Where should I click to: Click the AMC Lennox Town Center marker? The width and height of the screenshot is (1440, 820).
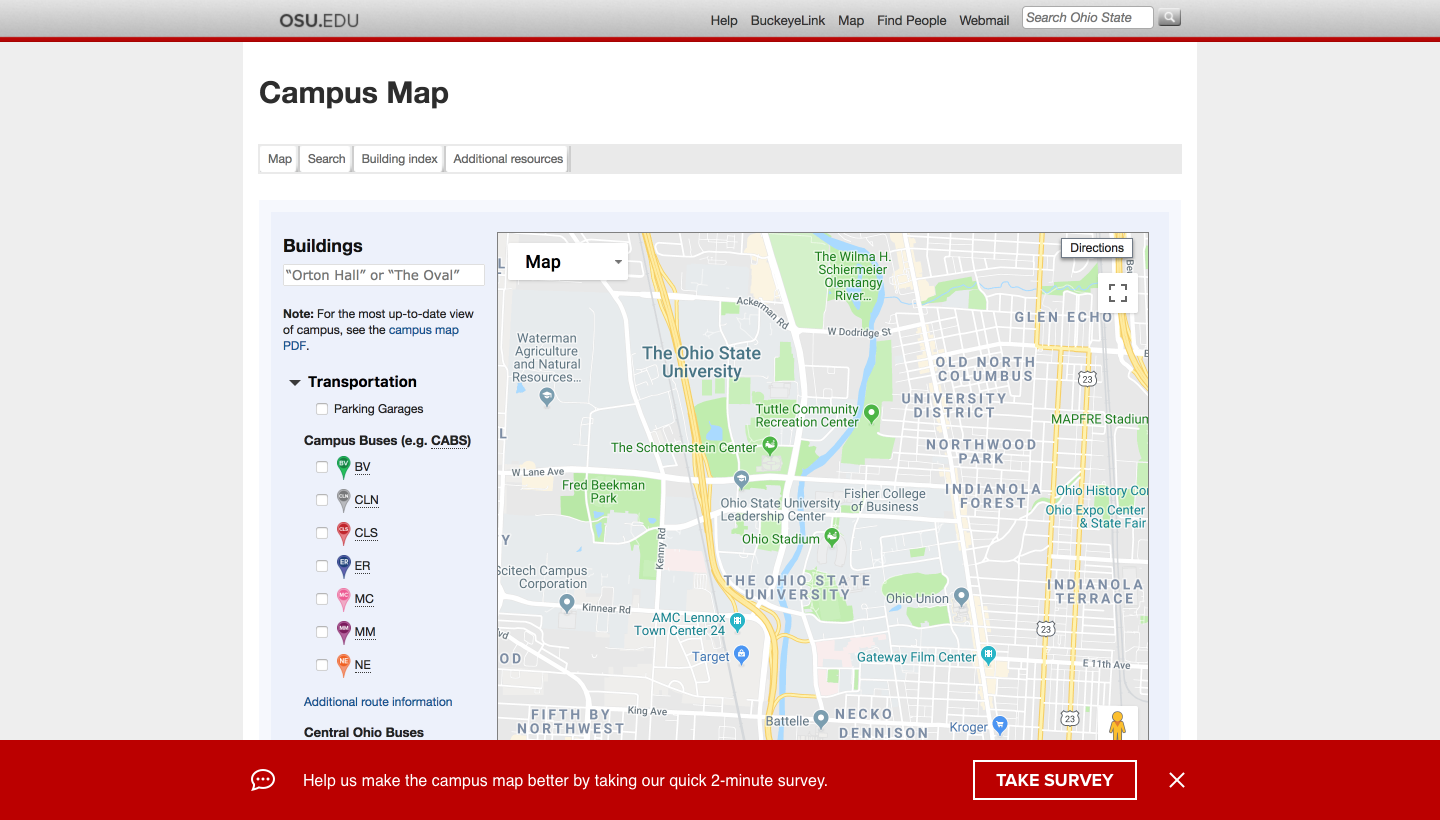pyautogui.click(x=737, y=622)
